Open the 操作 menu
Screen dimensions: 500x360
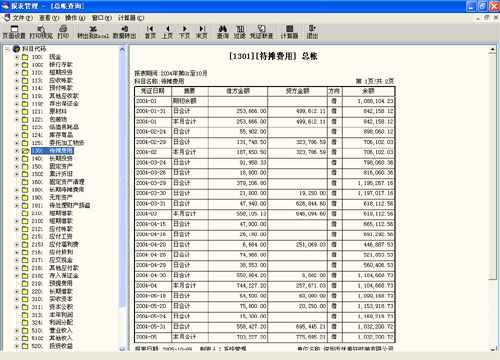click(x=75, y=18)
